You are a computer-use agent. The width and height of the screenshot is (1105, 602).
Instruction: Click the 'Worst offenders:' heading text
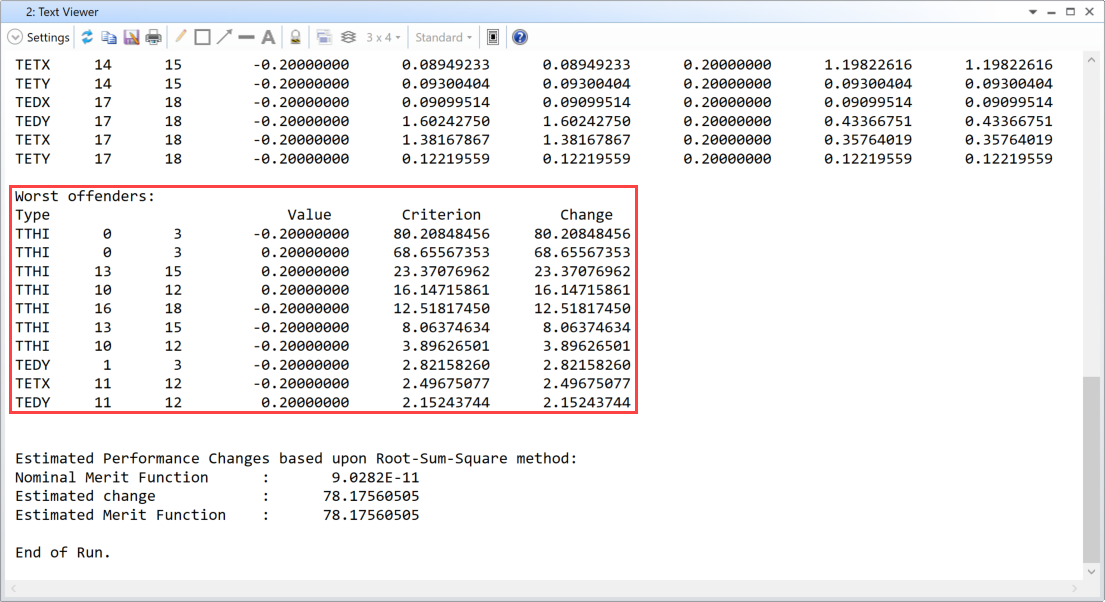coord(85,196)
